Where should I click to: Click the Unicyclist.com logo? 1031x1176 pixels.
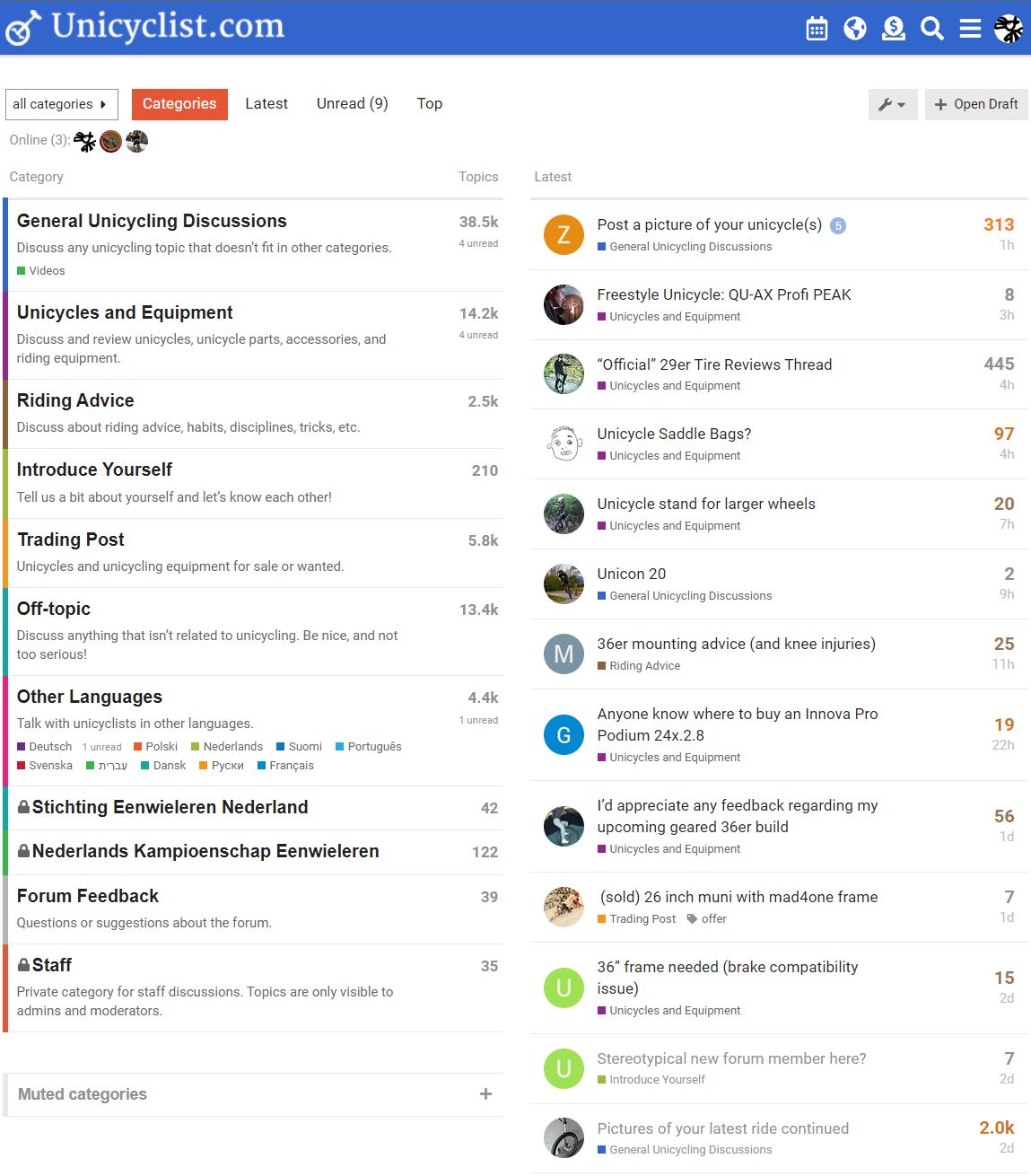145,27
